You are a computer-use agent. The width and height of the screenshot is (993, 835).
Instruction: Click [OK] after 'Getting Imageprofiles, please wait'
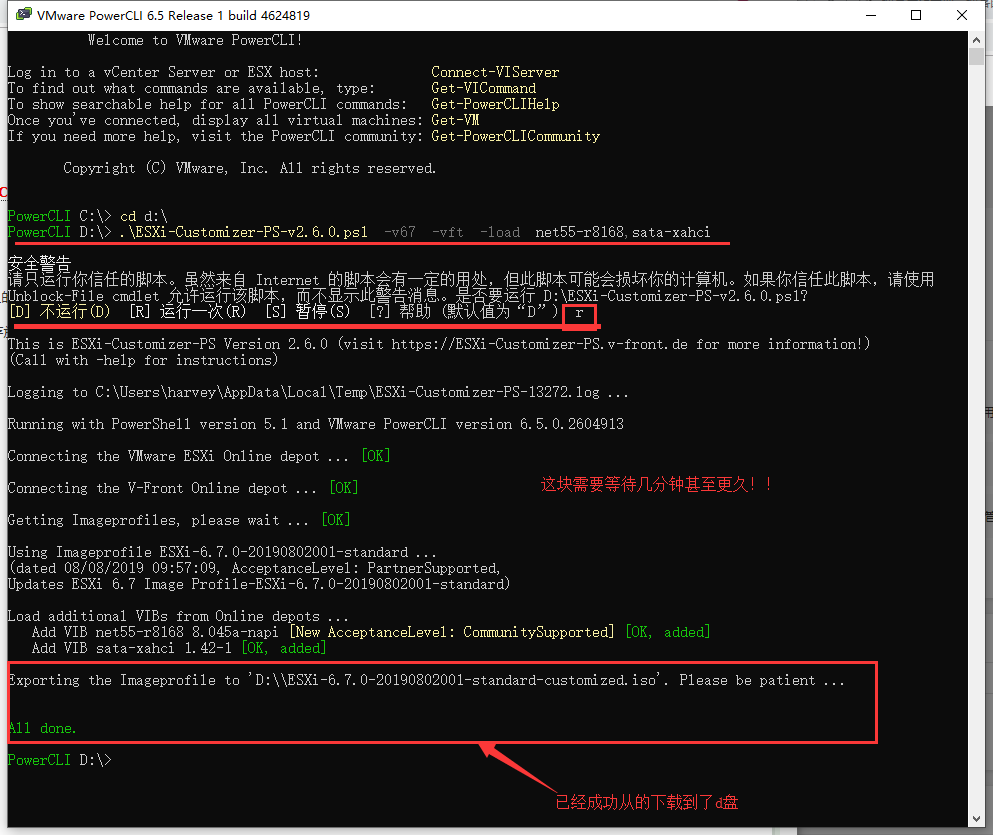tap(336, 520)
